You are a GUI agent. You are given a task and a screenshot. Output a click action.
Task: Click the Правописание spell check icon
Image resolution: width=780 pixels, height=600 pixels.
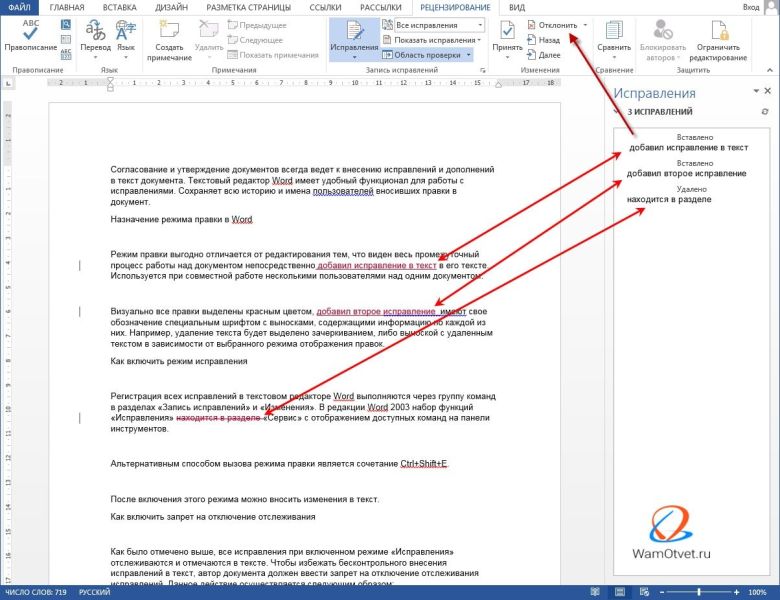pos(30,32)
